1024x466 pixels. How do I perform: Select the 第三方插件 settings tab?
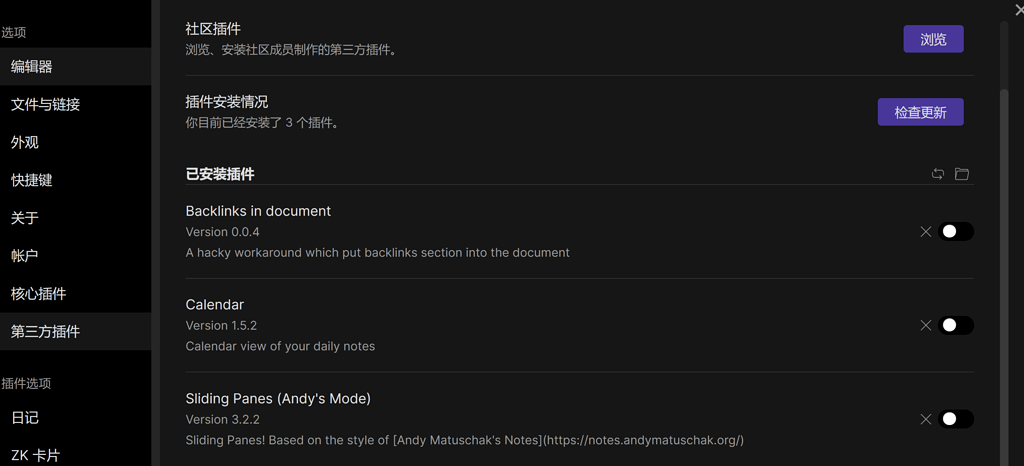coord(76,332)
